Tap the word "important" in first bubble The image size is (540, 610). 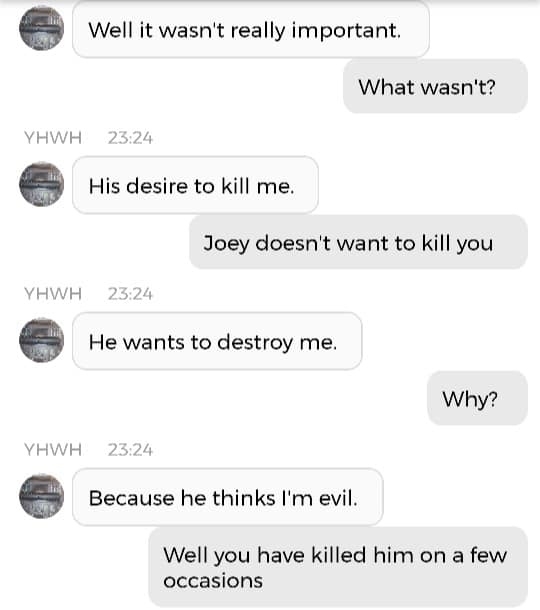(x=345, y=31)
